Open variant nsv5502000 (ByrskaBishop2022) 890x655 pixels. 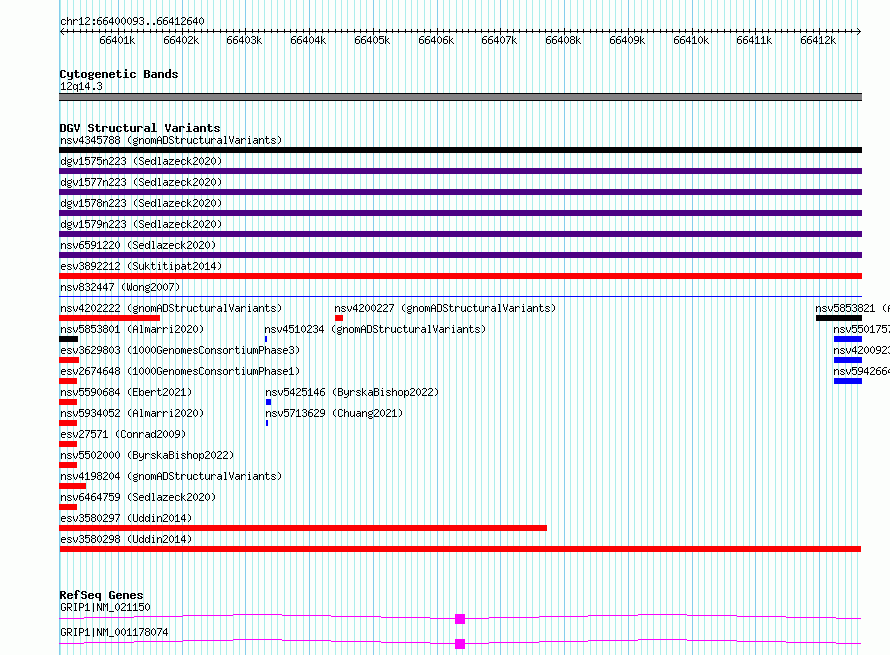click(x=147, y=455)
